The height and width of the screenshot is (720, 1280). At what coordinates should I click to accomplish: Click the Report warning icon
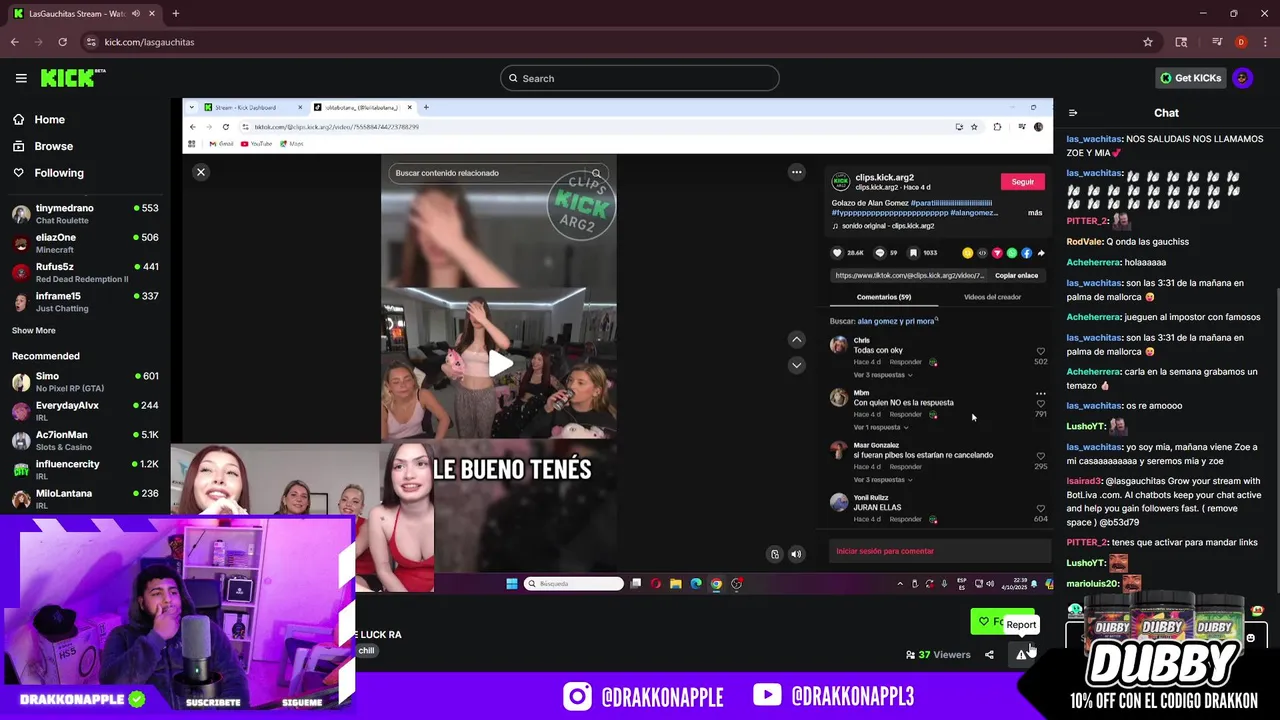coord(1021,655)
